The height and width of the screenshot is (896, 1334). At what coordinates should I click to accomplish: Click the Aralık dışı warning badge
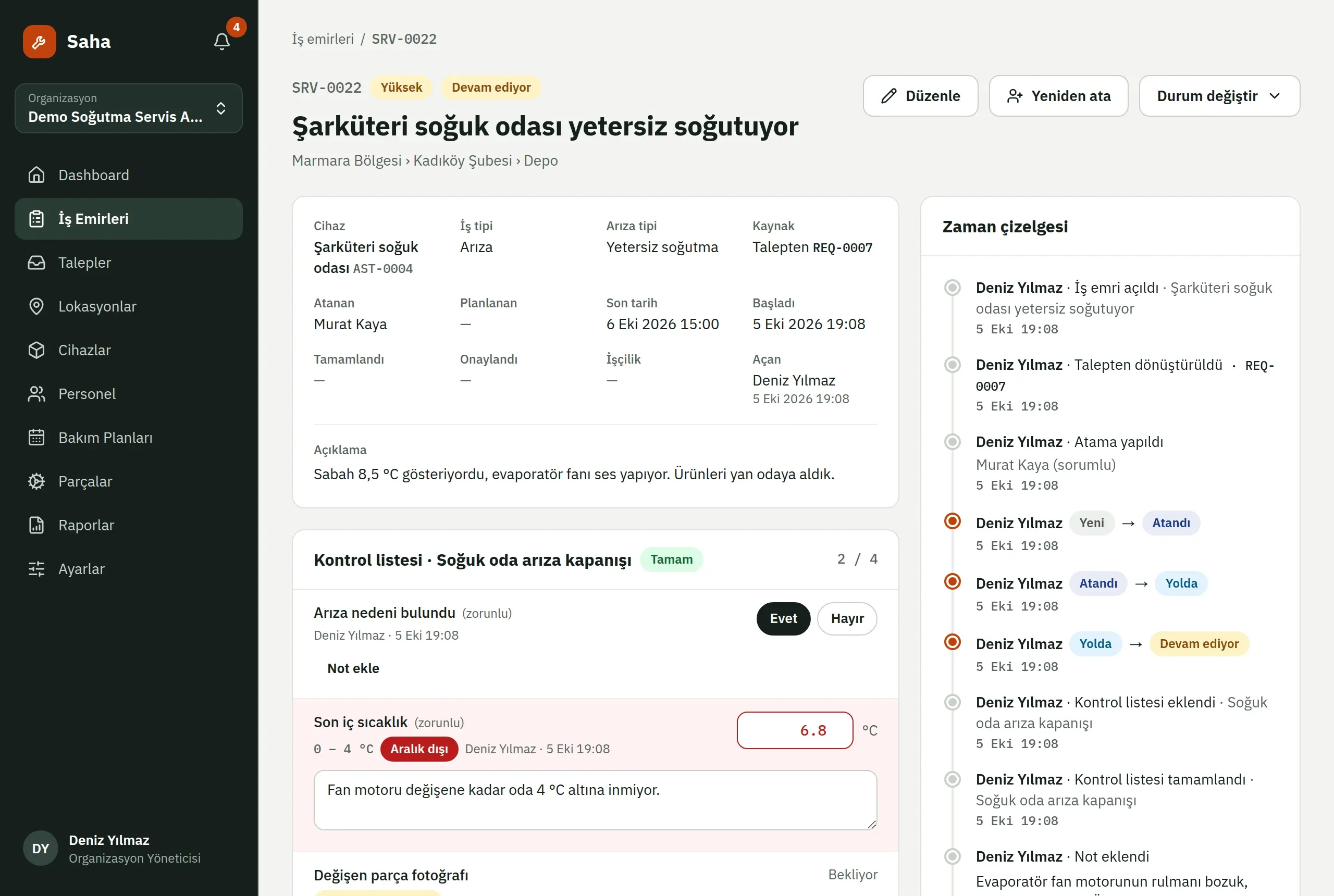pos(419,749)
